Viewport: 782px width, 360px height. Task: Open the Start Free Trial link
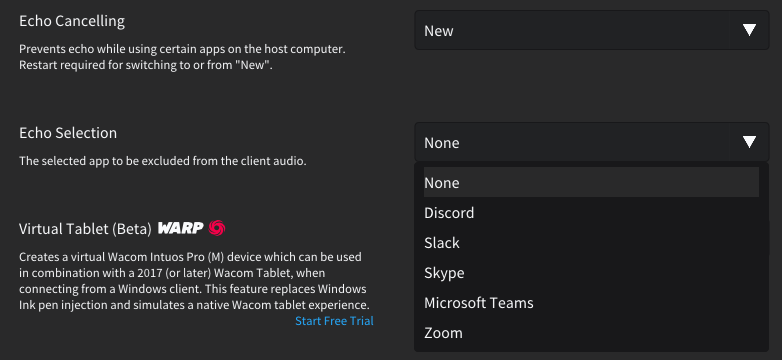click(x=334, y=321)
